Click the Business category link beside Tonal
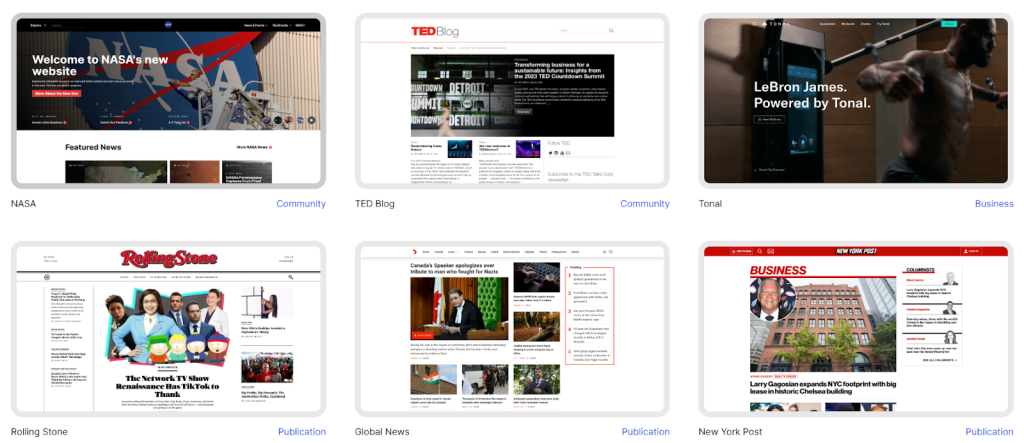 tap(994, 204)
